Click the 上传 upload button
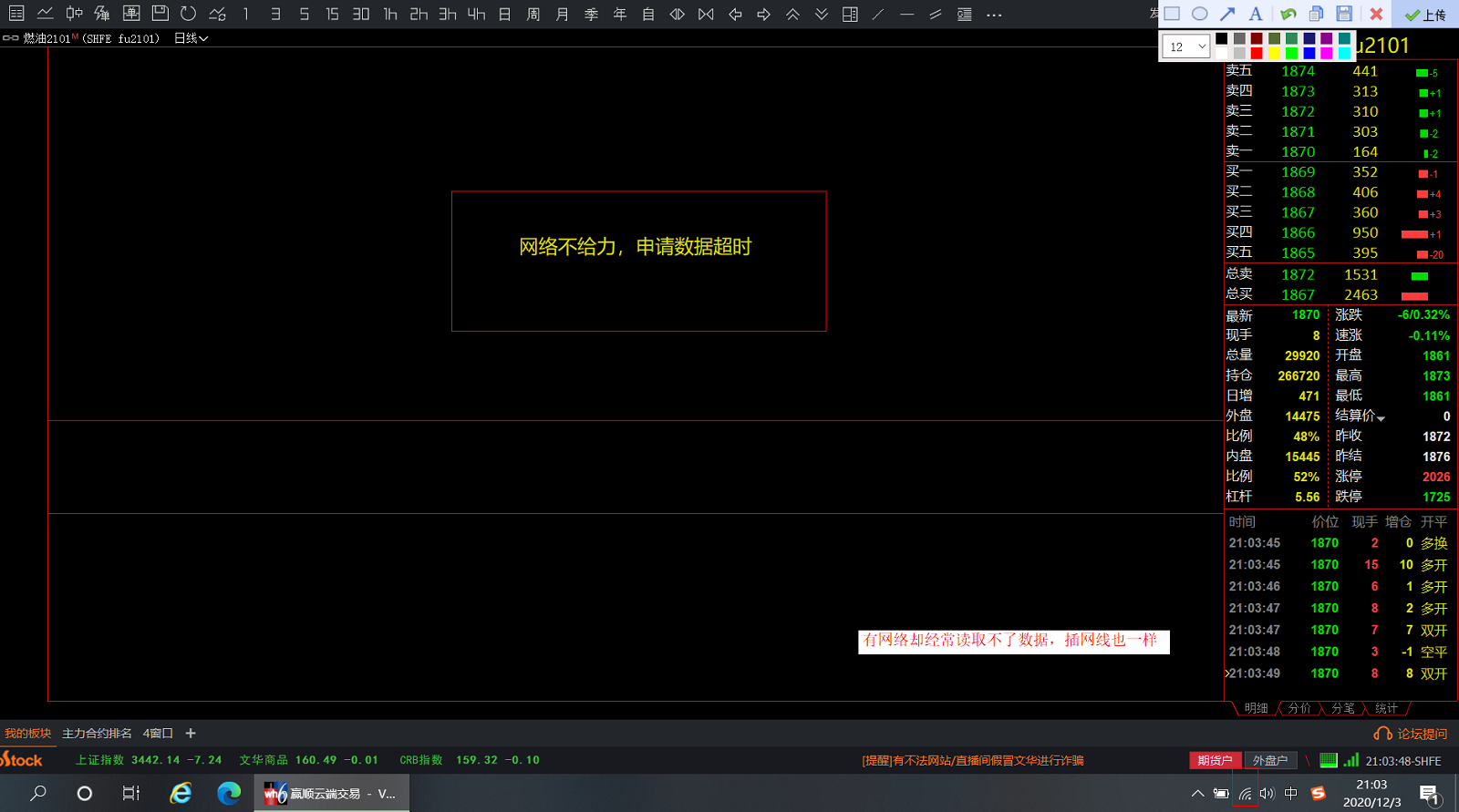 [x=1425, y=15]
